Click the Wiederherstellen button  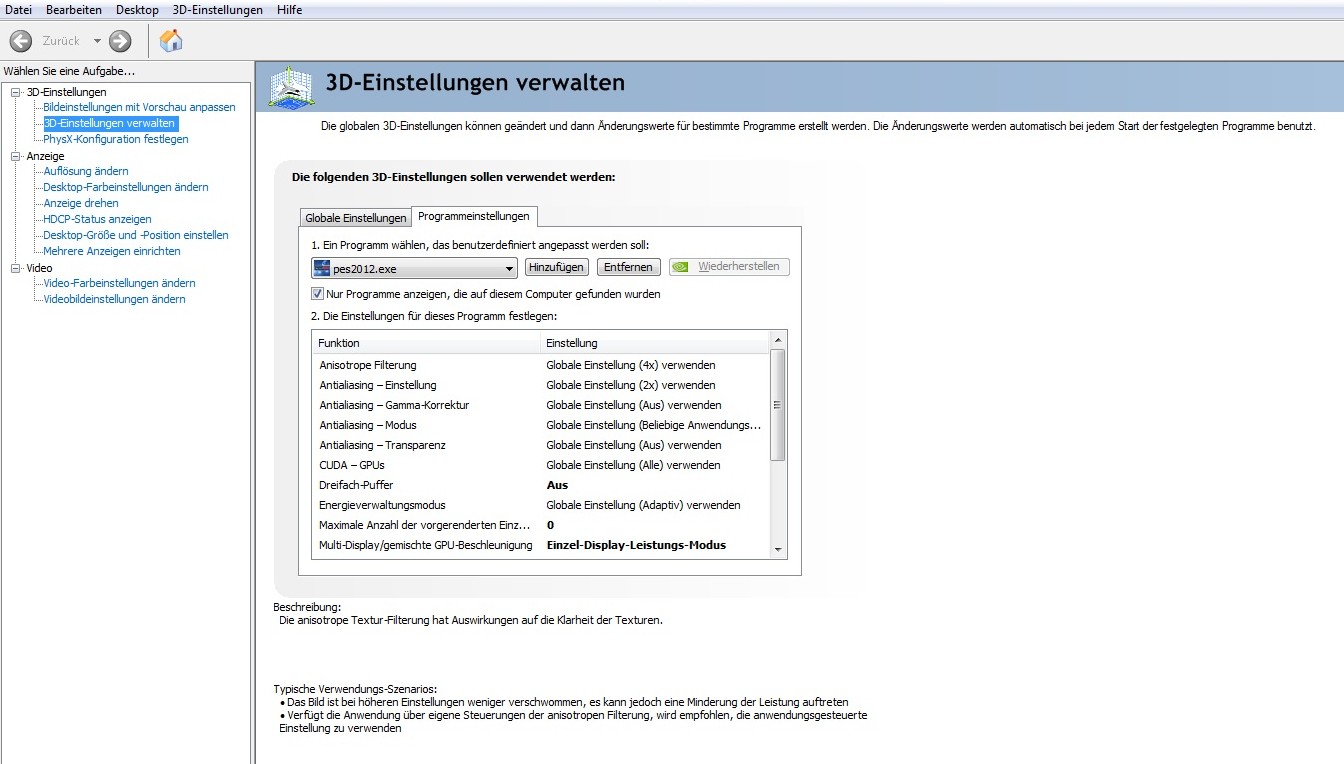(x=729, y=267)
